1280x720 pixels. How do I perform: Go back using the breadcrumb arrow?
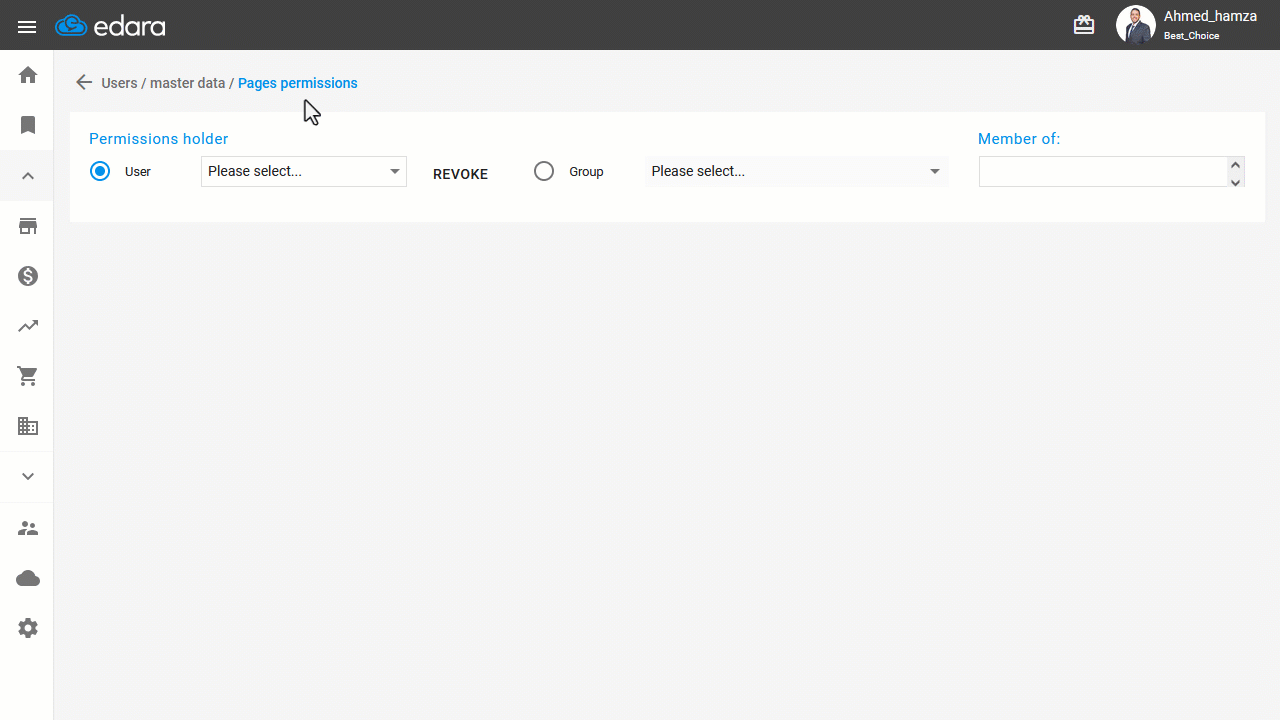pyautogui.click(x=84, y=83)
